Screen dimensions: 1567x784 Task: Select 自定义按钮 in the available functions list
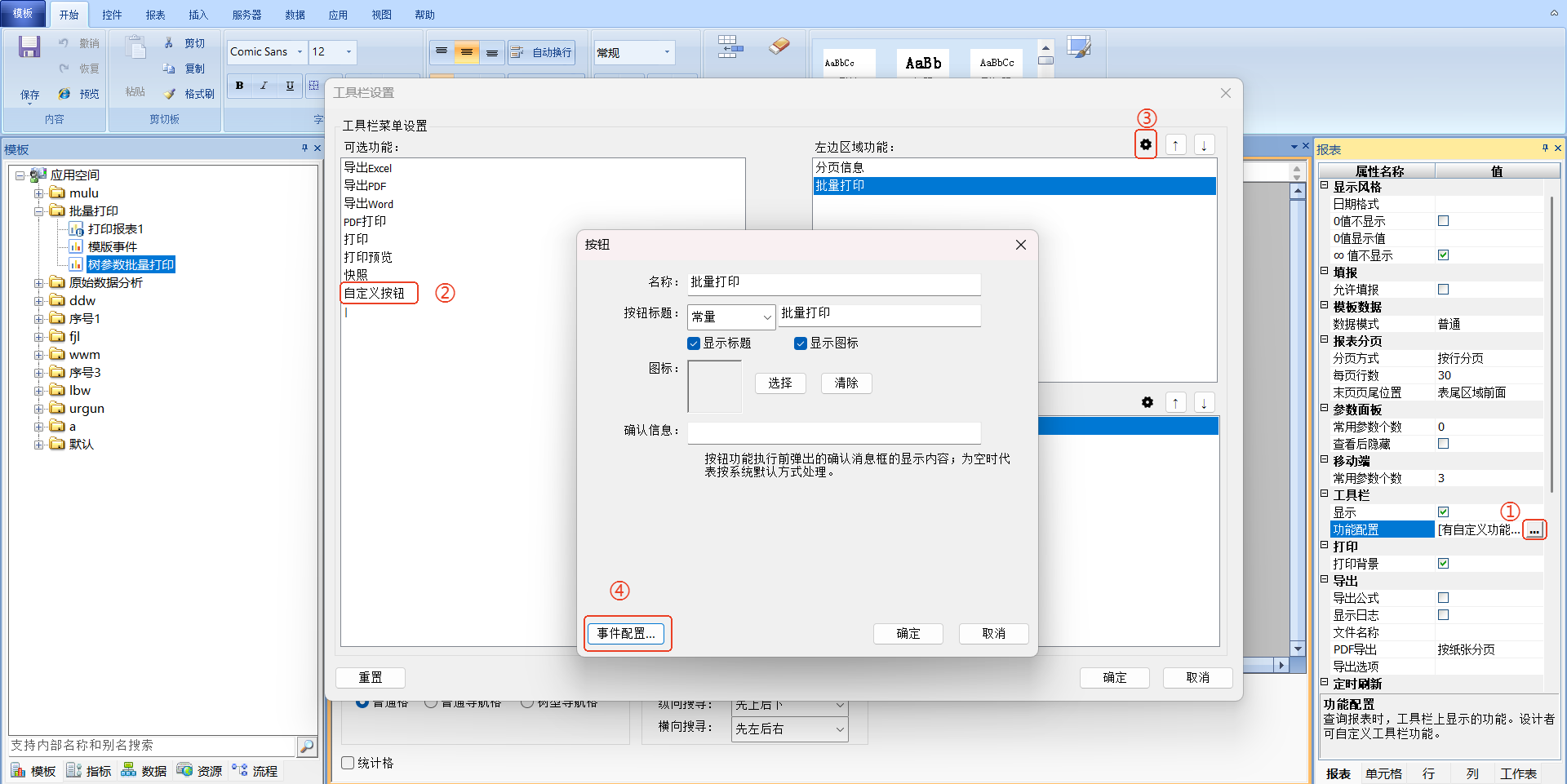[375, 293]
